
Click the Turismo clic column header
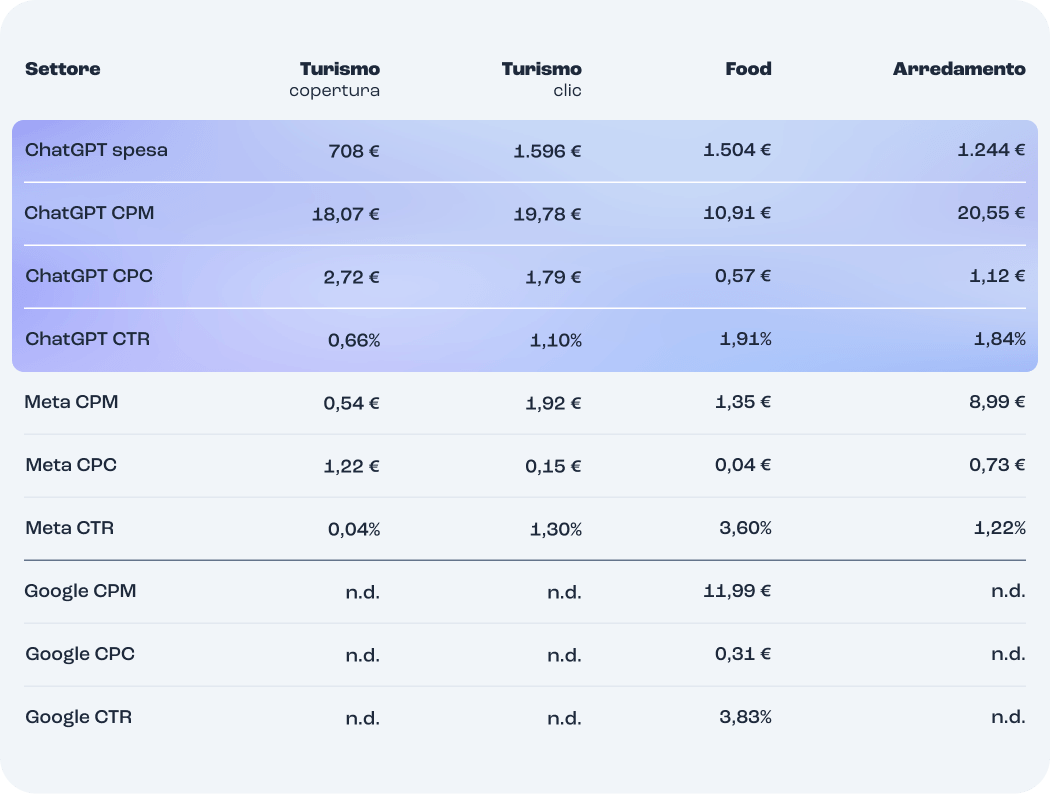tap(542, 79)
